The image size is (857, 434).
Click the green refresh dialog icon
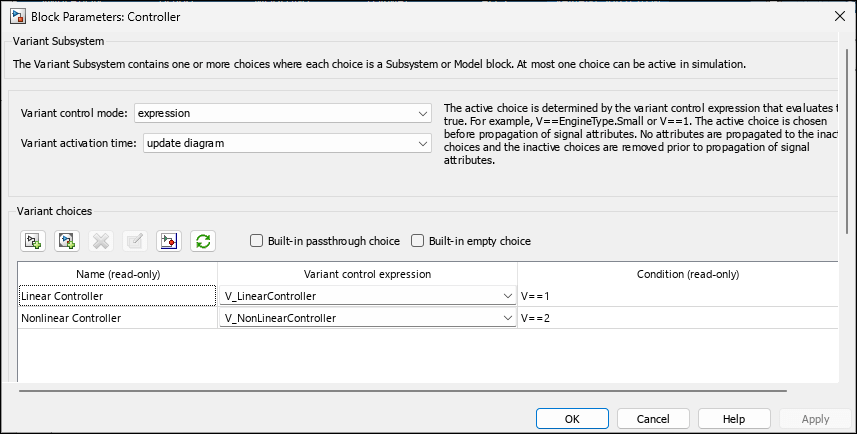click(203, 241)
